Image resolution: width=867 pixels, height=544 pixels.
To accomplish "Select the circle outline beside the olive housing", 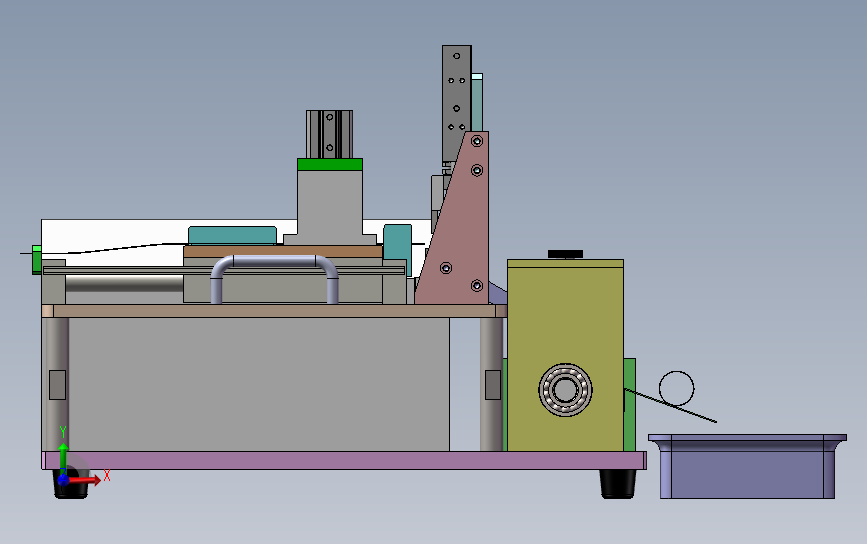I will pyautogui.click(x=676, y=389).
